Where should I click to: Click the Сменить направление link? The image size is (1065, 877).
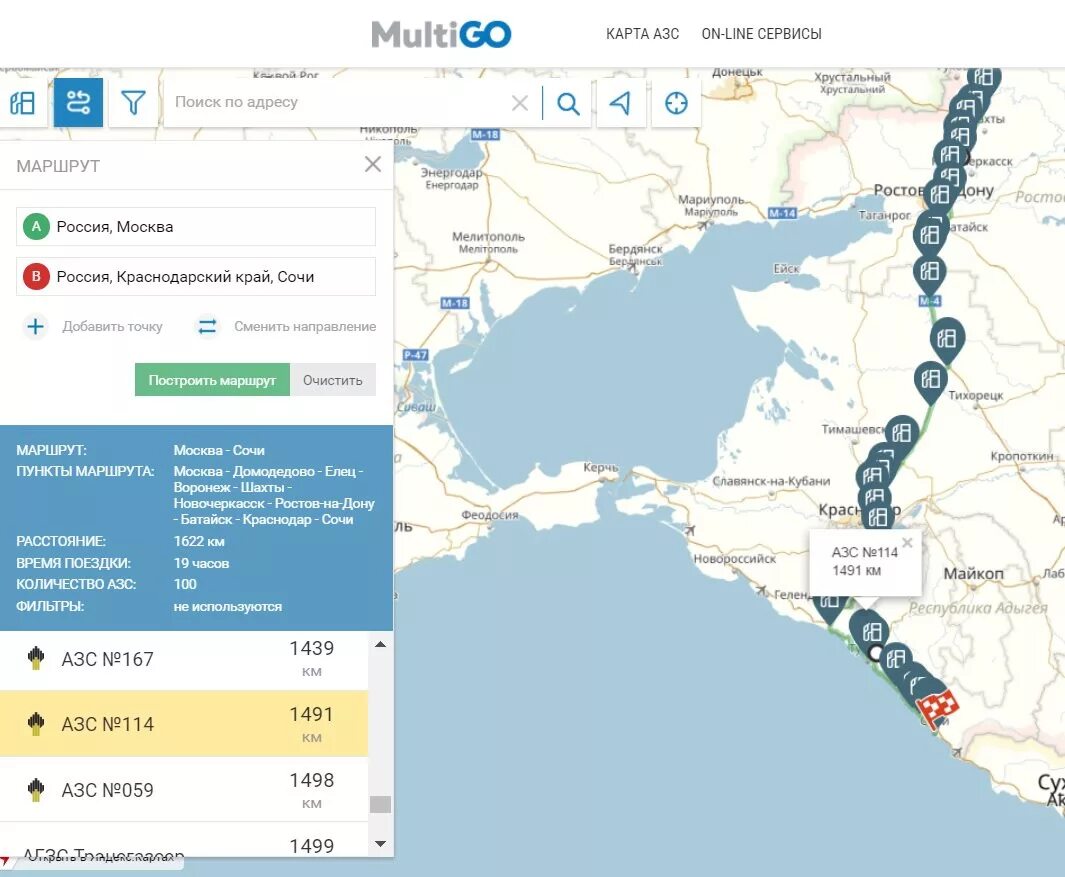click(305, 327)
